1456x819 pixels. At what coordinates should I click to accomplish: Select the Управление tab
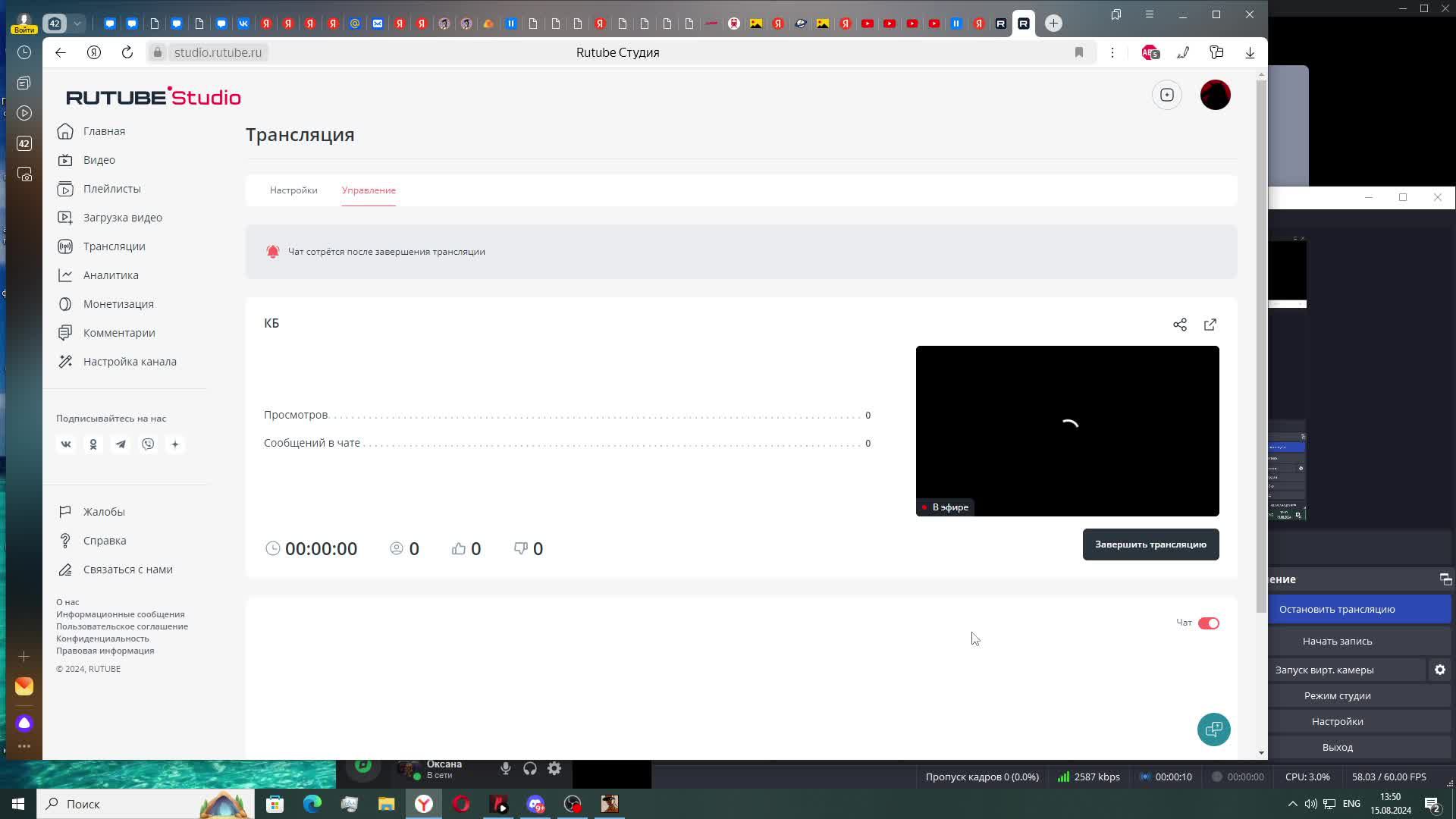click(369, 190)
